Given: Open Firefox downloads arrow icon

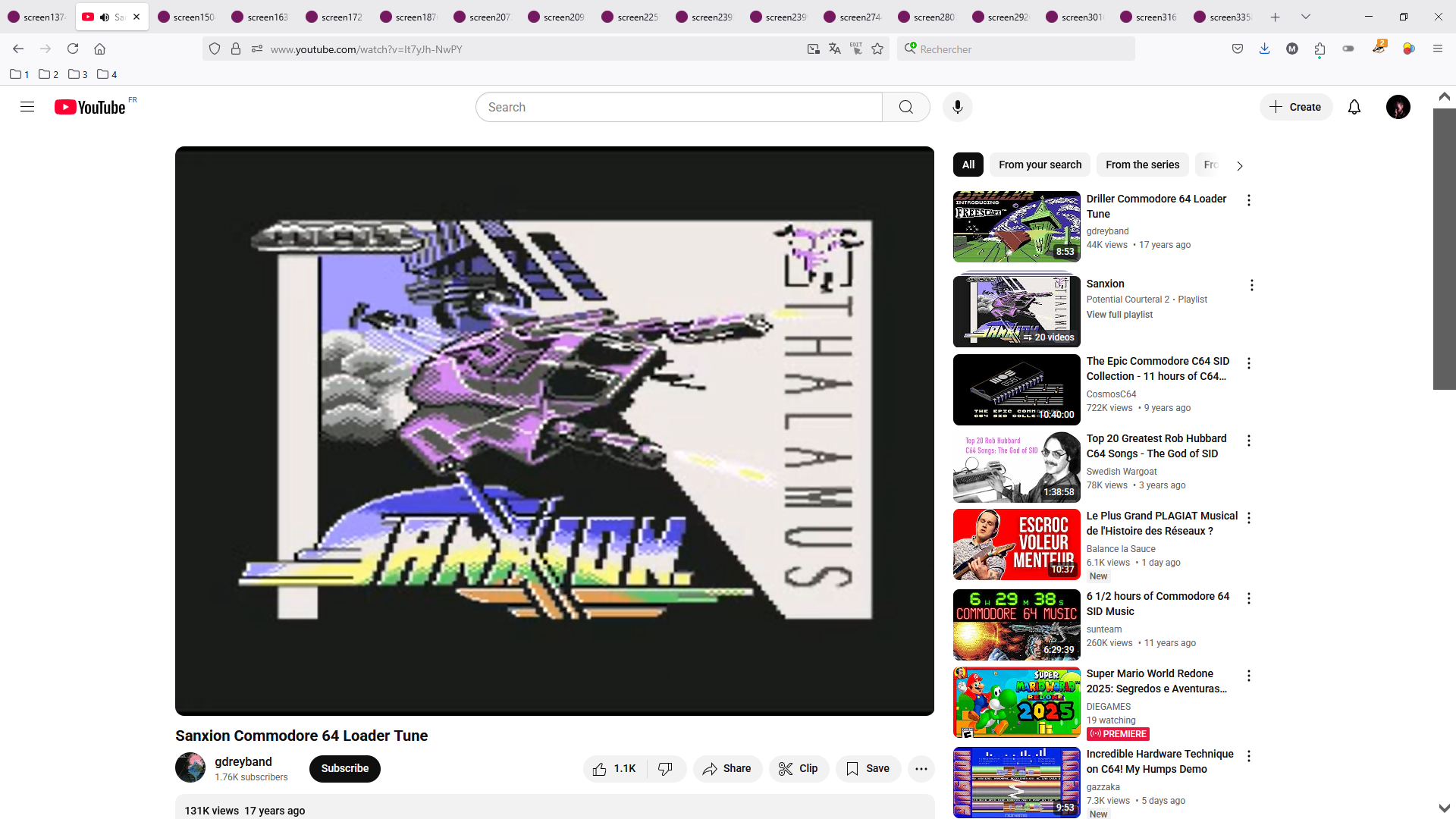Looking at the screenshot, I should pos(1264,49).
